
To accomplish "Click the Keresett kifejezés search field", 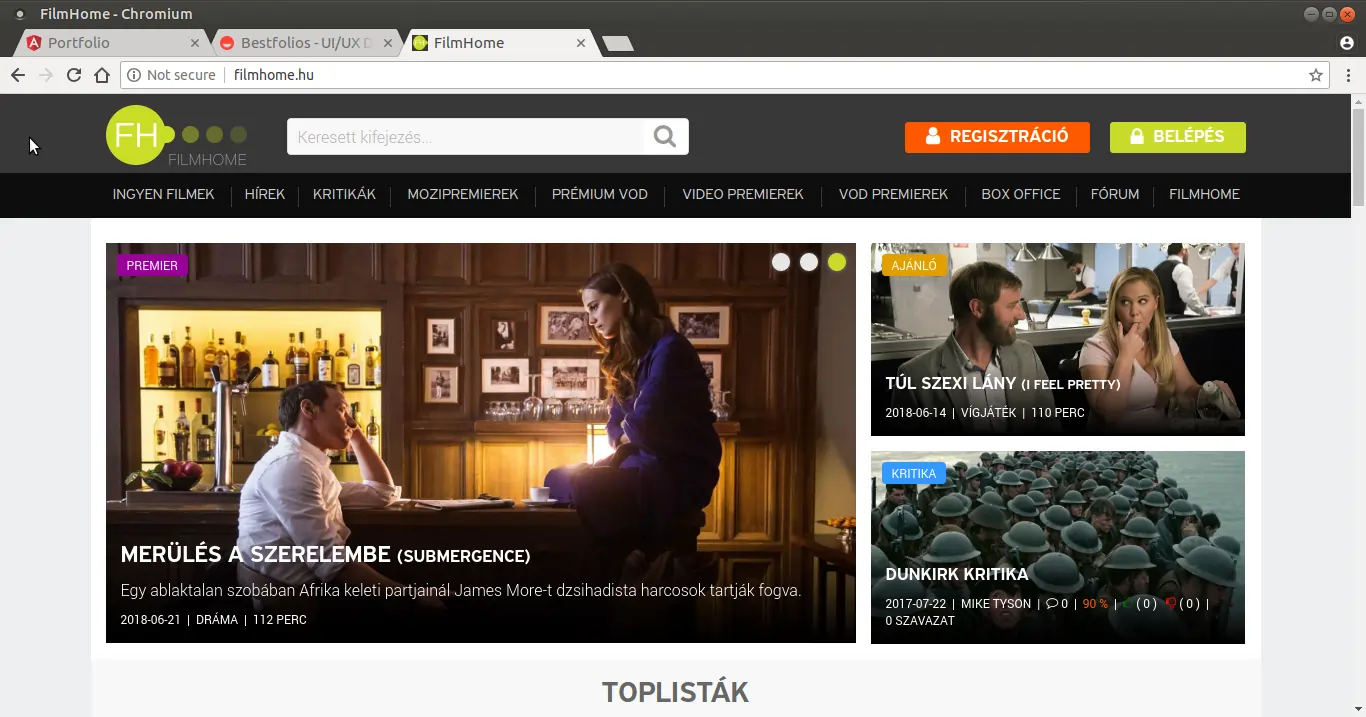I will (465, 137).
